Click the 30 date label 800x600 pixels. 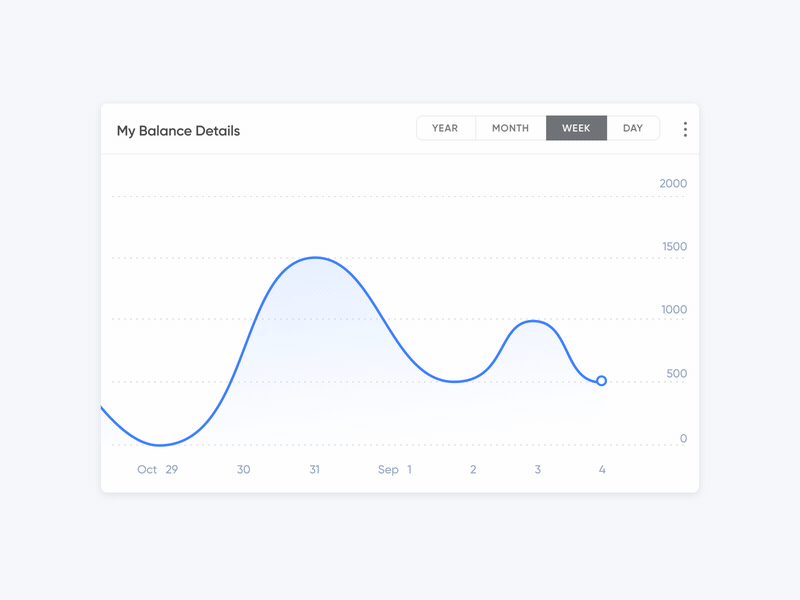244,469
